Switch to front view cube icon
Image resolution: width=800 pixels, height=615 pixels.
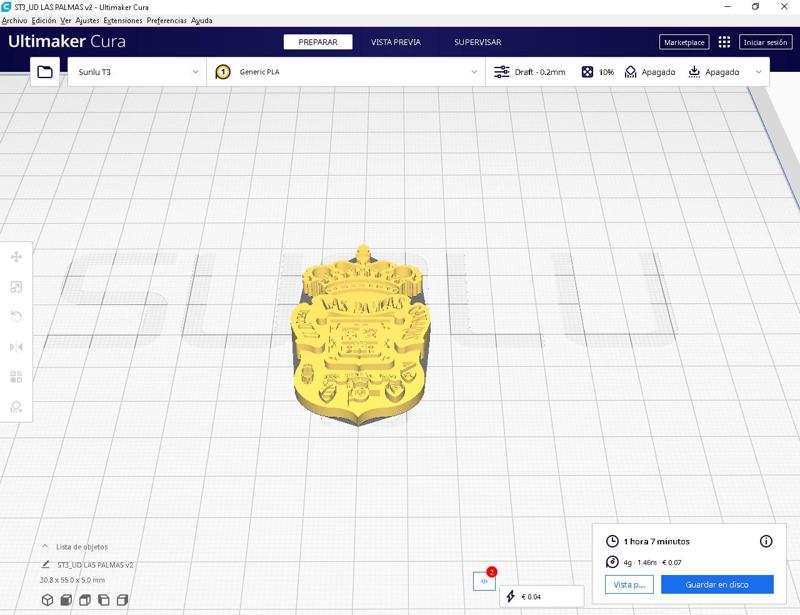click(66, 600)
